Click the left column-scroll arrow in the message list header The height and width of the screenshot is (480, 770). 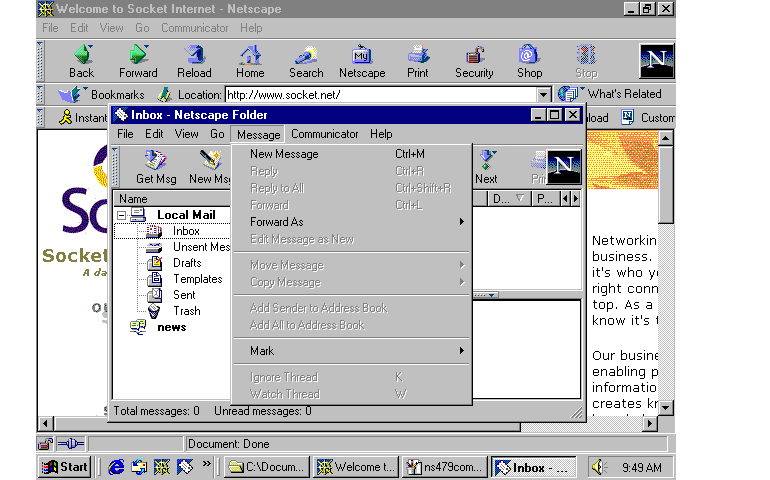[565, 198]
